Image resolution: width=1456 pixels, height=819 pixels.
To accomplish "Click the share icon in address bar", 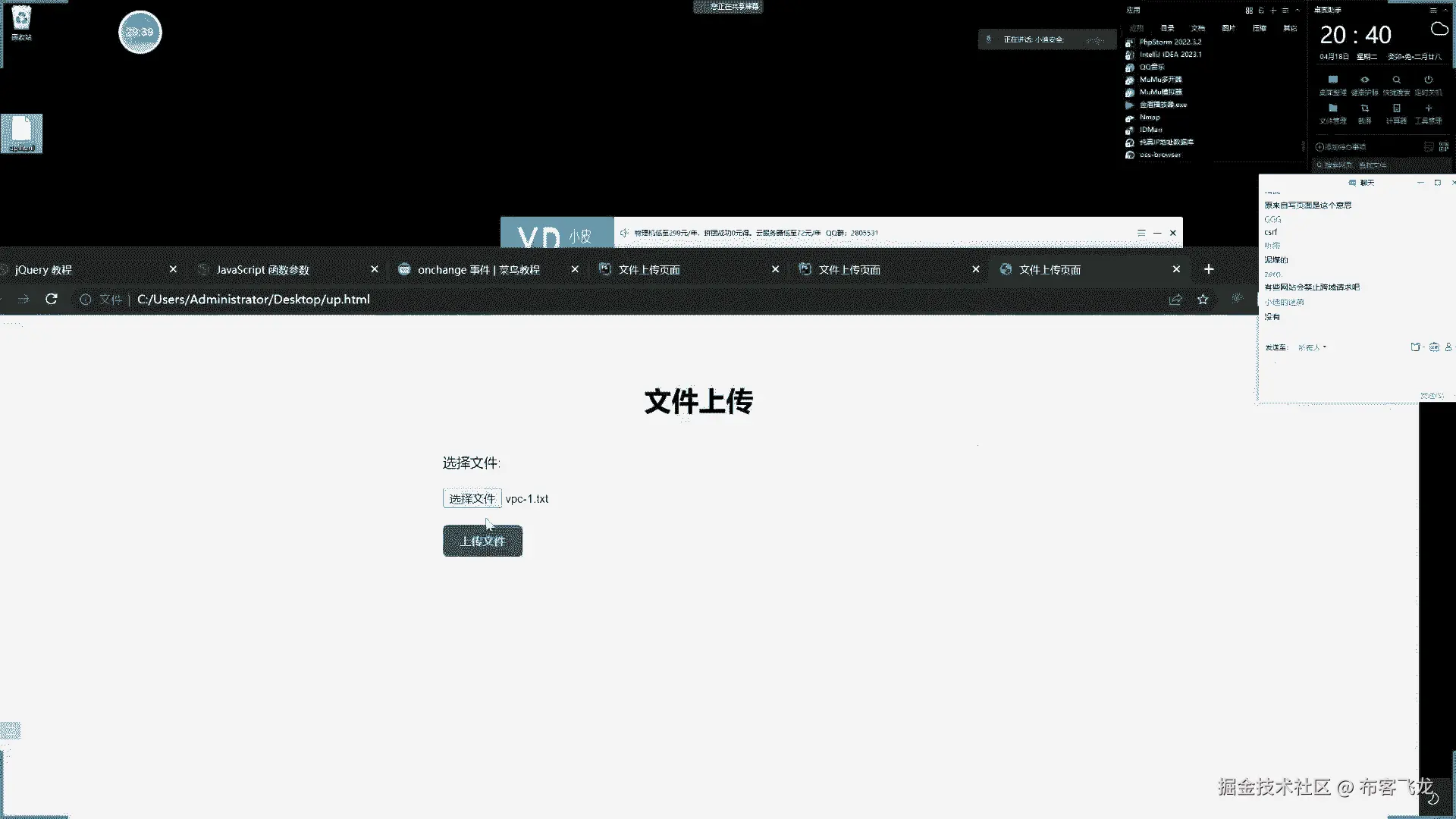I will [x=1175, y=299].
